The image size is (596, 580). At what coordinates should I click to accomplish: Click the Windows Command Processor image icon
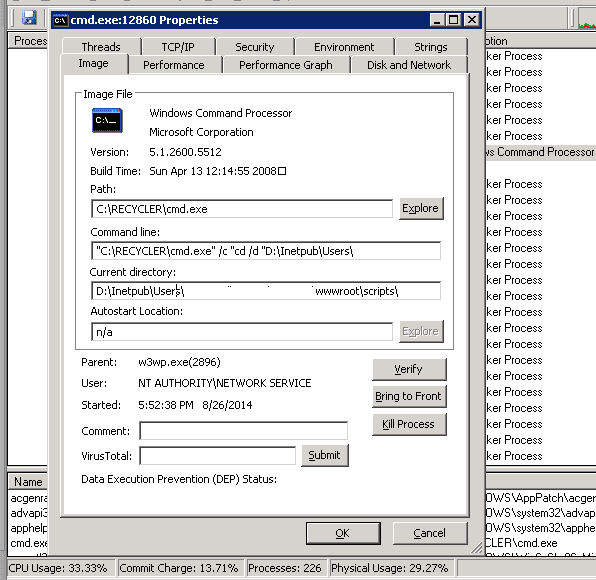(107, 120)
